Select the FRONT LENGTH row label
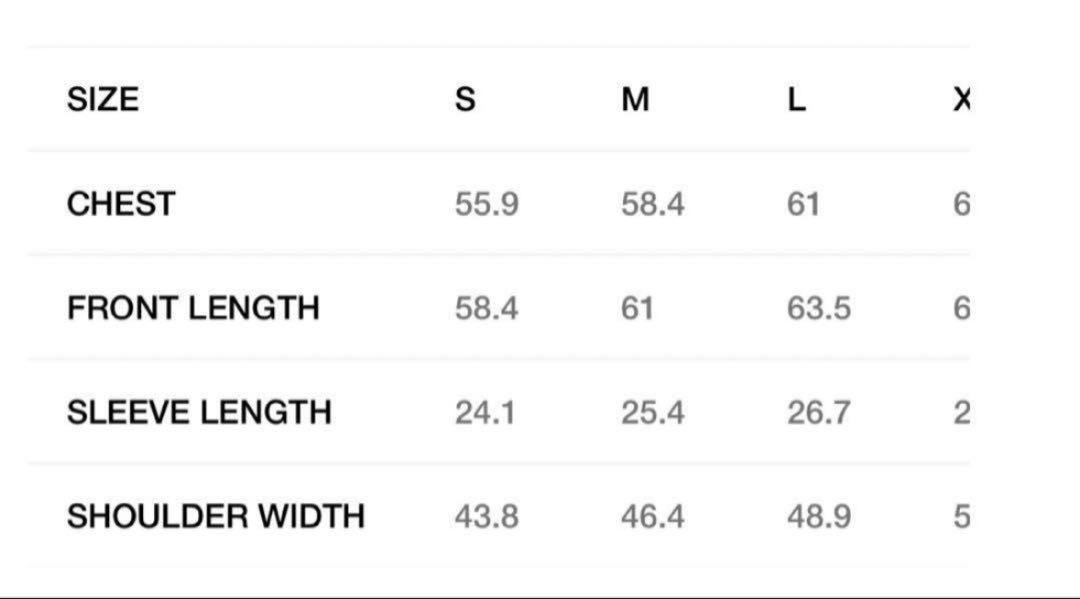The image size is (1080, 599). point(194,308)
